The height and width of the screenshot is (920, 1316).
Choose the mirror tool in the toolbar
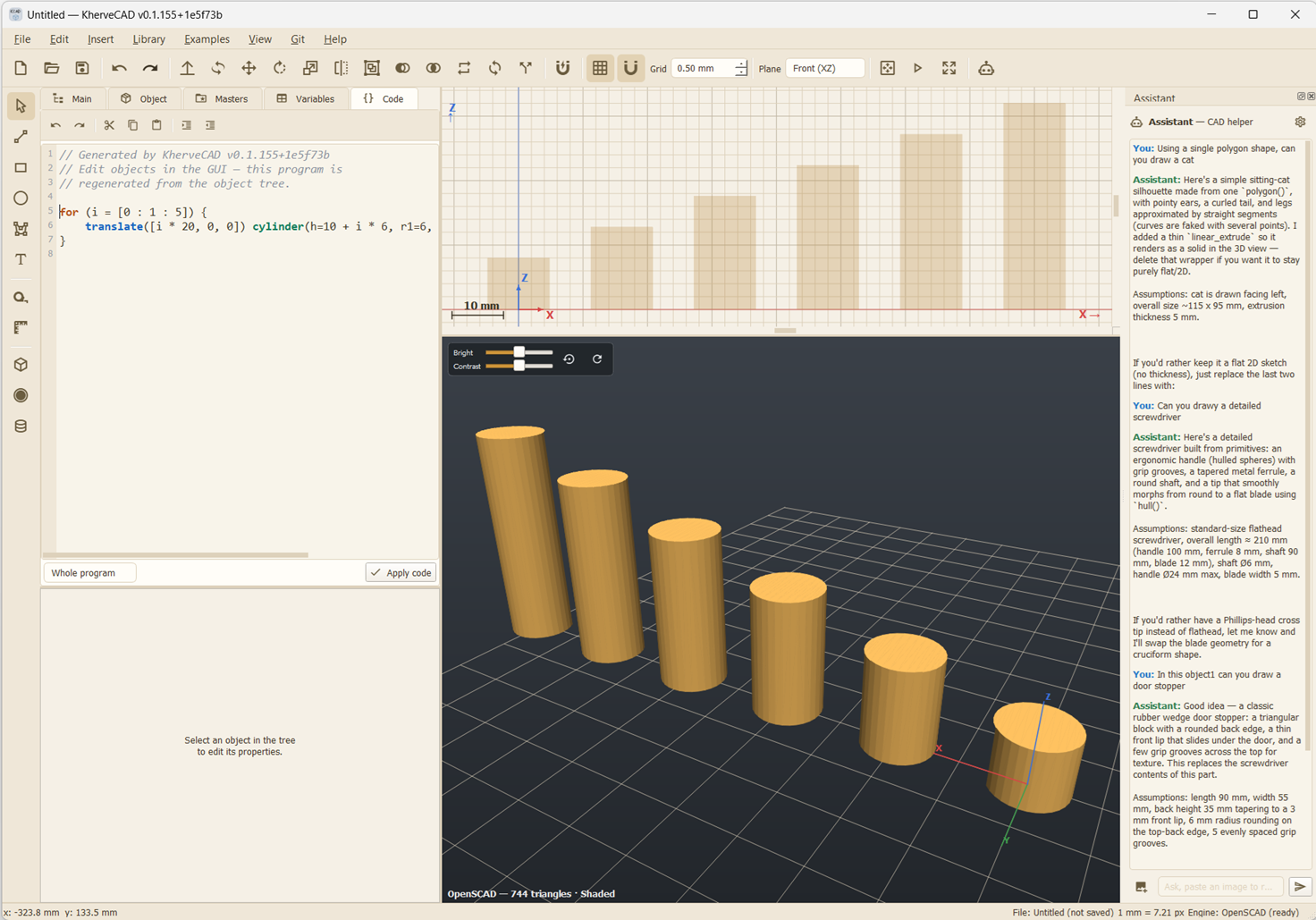341,69
